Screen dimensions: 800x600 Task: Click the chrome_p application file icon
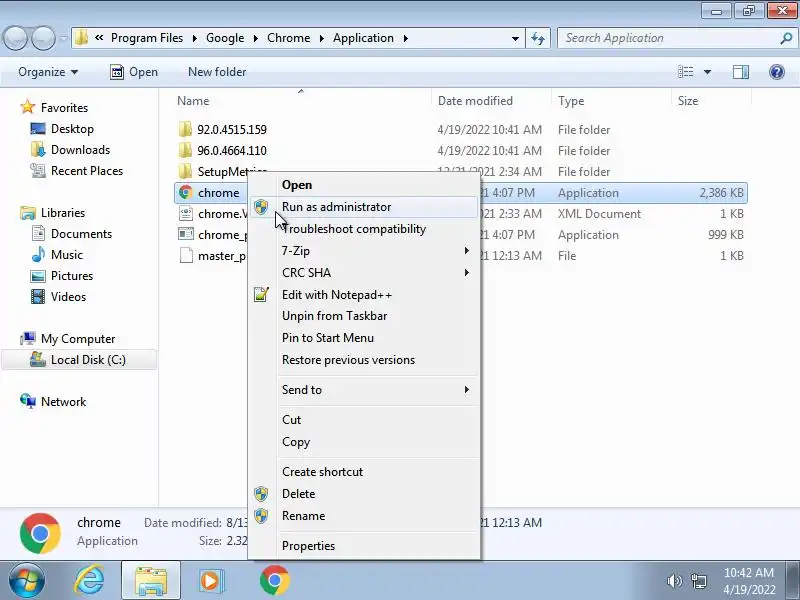click(186, 234)
